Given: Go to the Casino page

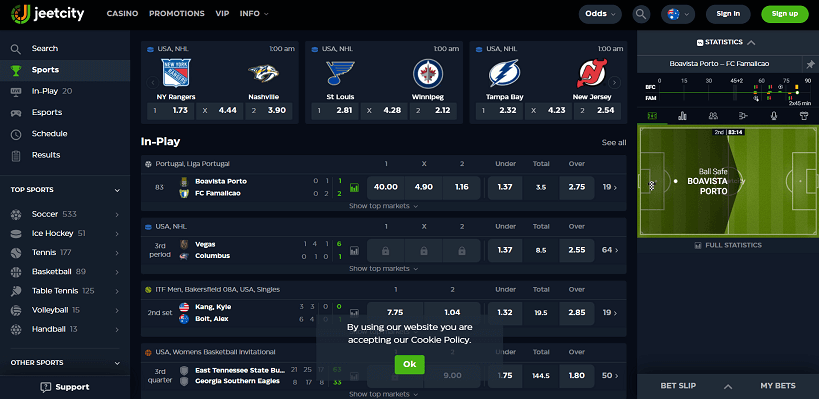Looking at the screenshot, I should click(122, 14).
